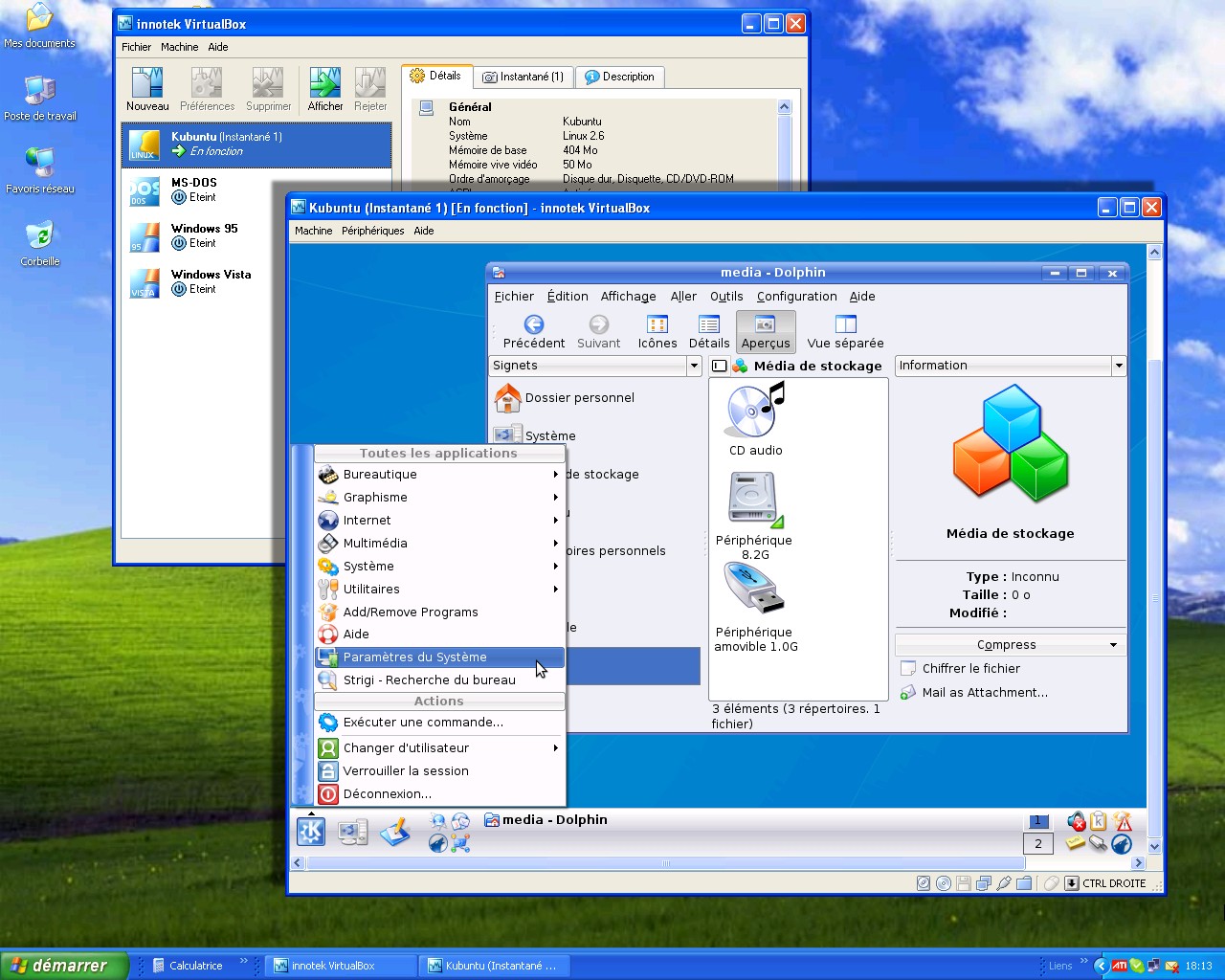Expand Changer d'utilisateur submenu
Screen dimensions: 1225x980
439,748
